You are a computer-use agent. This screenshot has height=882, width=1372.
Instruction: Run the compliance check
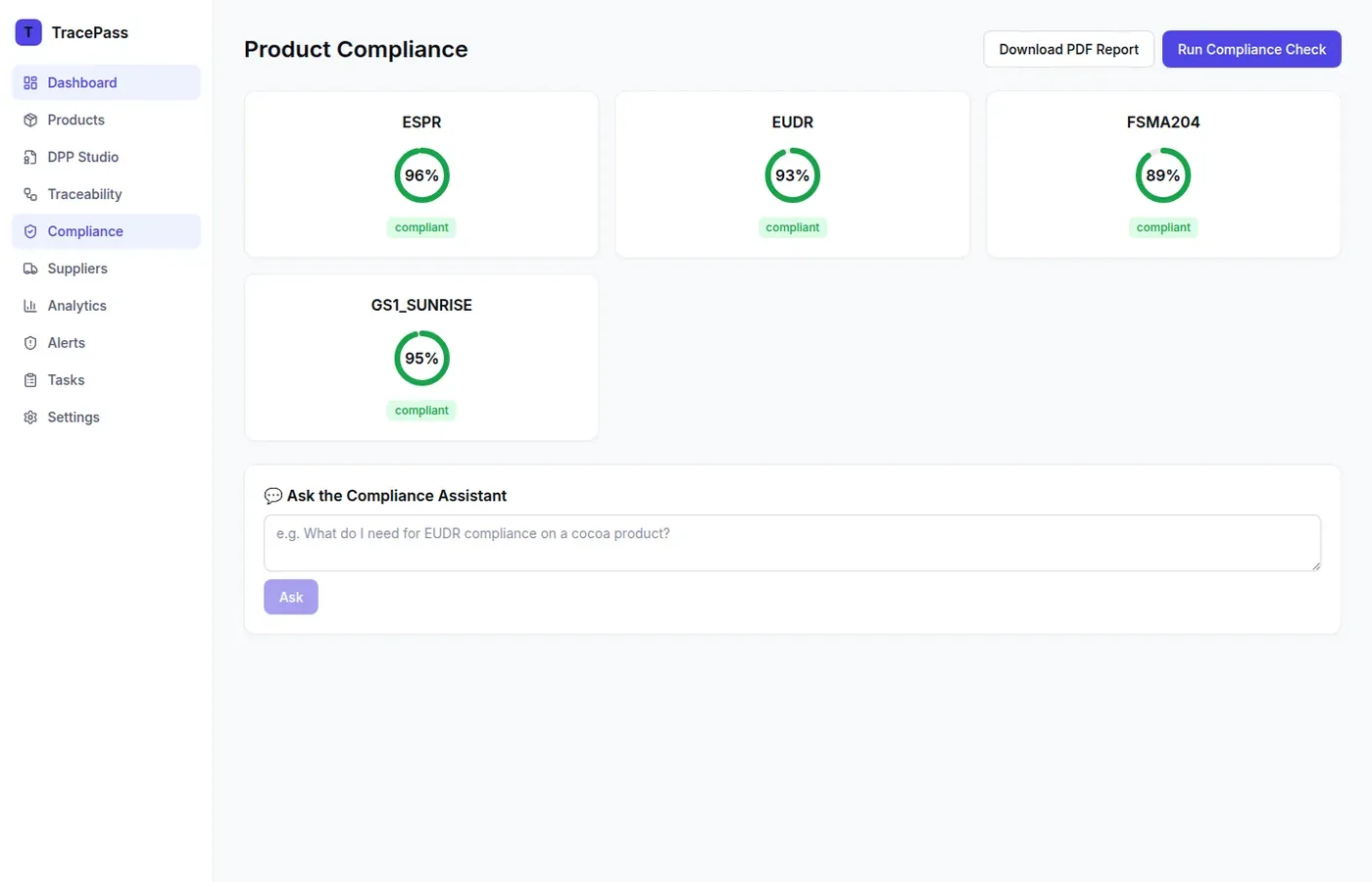[x=1251, y=50]
